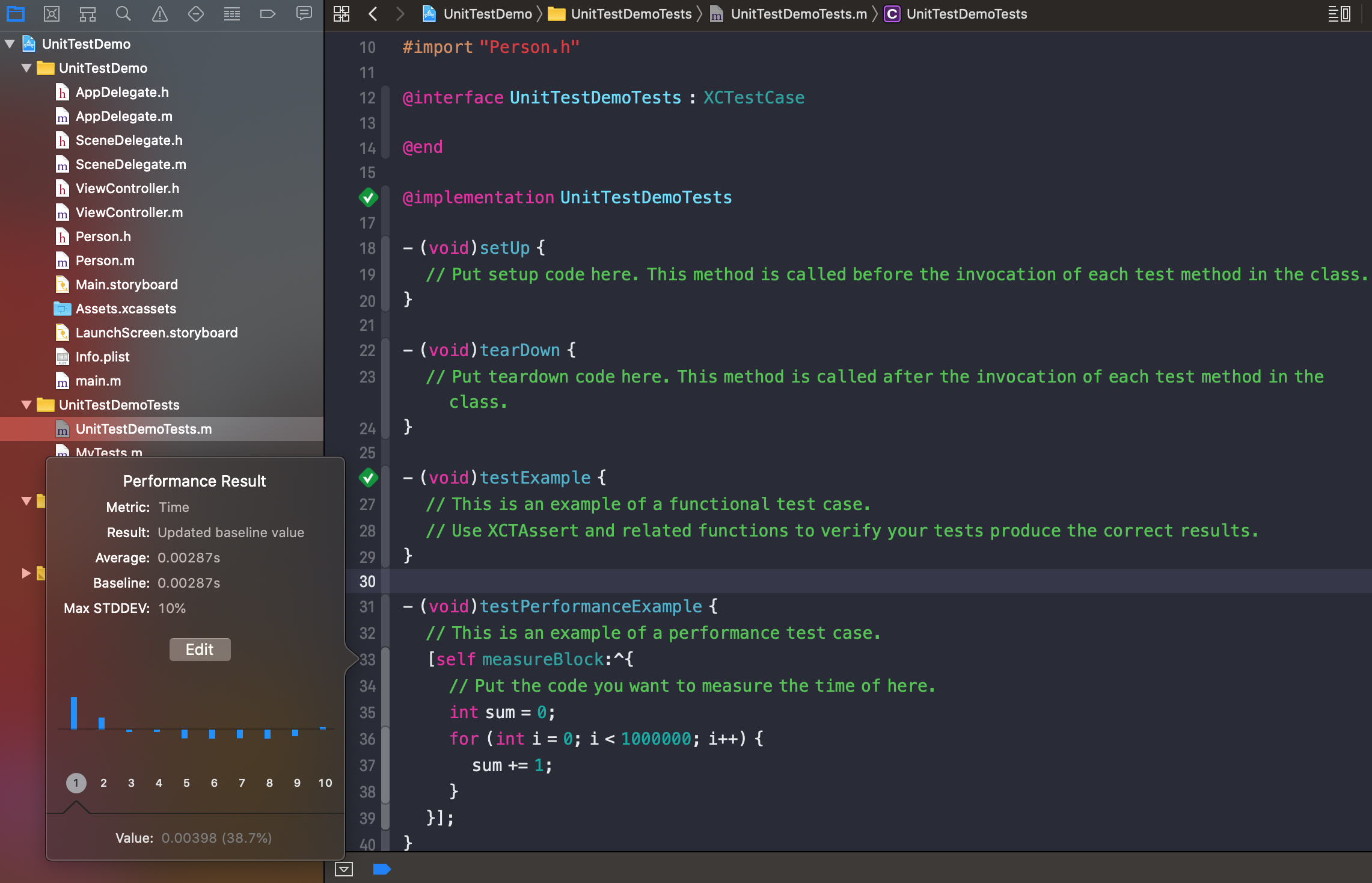
Task: Show the Issue navigator warning icon
Action: click(160, 13)
